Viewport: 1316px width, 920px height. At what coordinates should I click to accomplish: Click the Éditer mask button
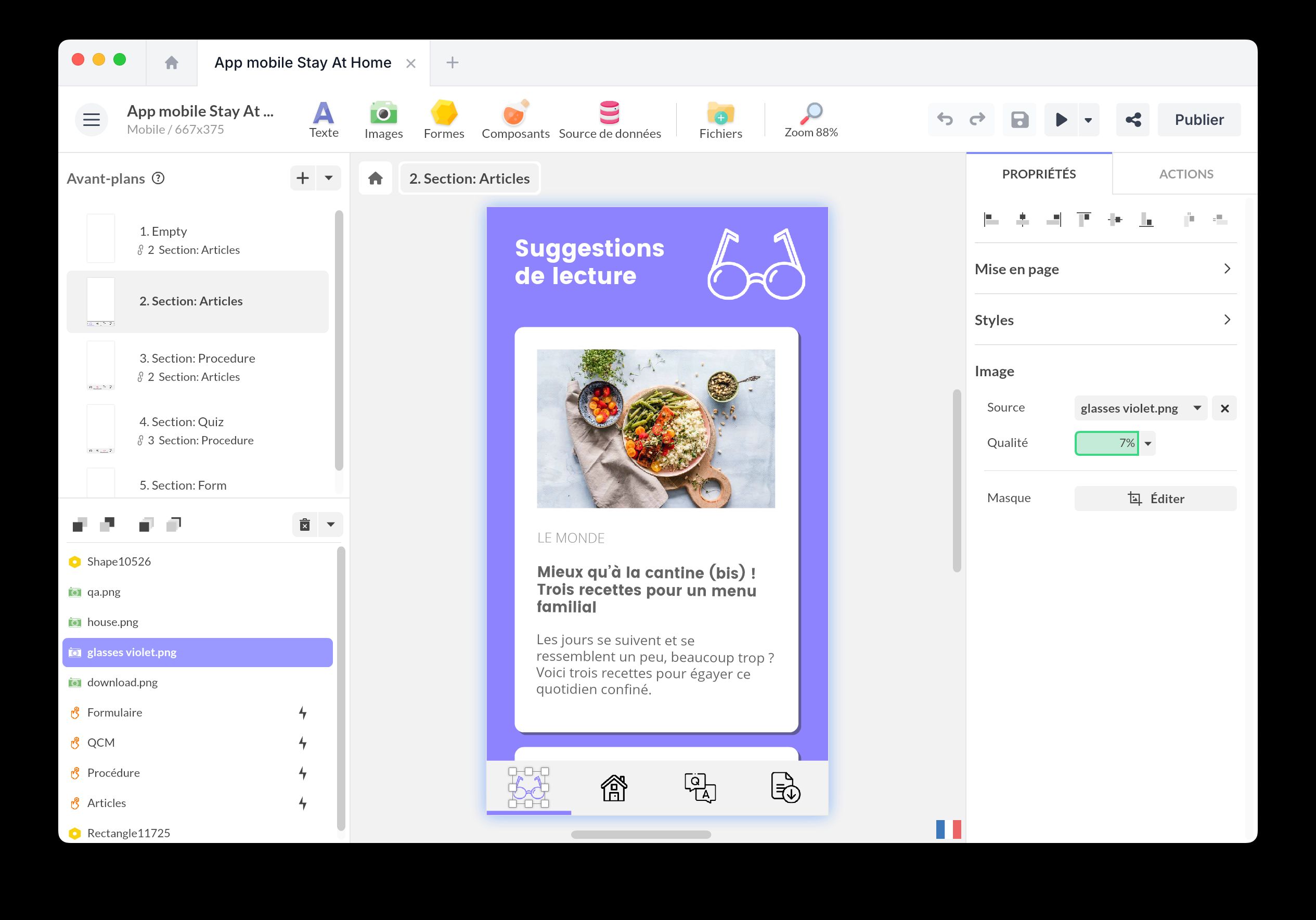pos(1155,499)
